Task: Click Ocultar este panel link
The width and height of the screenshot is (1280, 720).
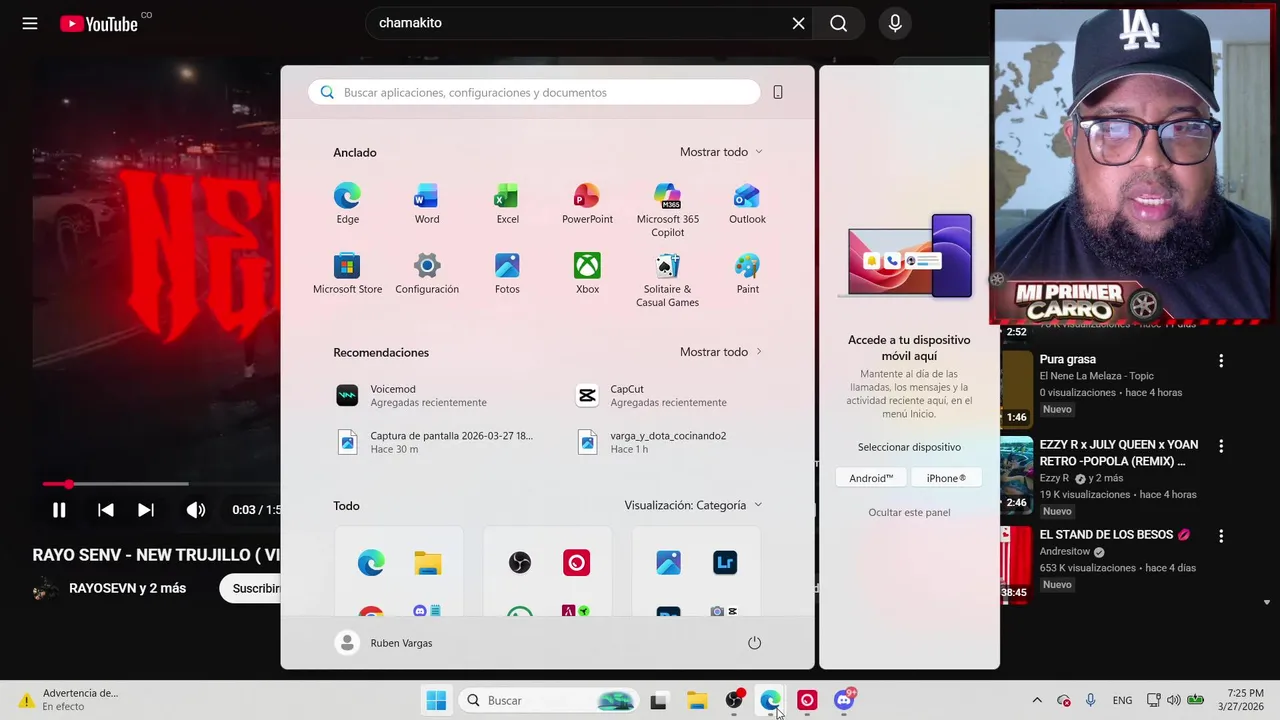Action: tap(909, 512)
